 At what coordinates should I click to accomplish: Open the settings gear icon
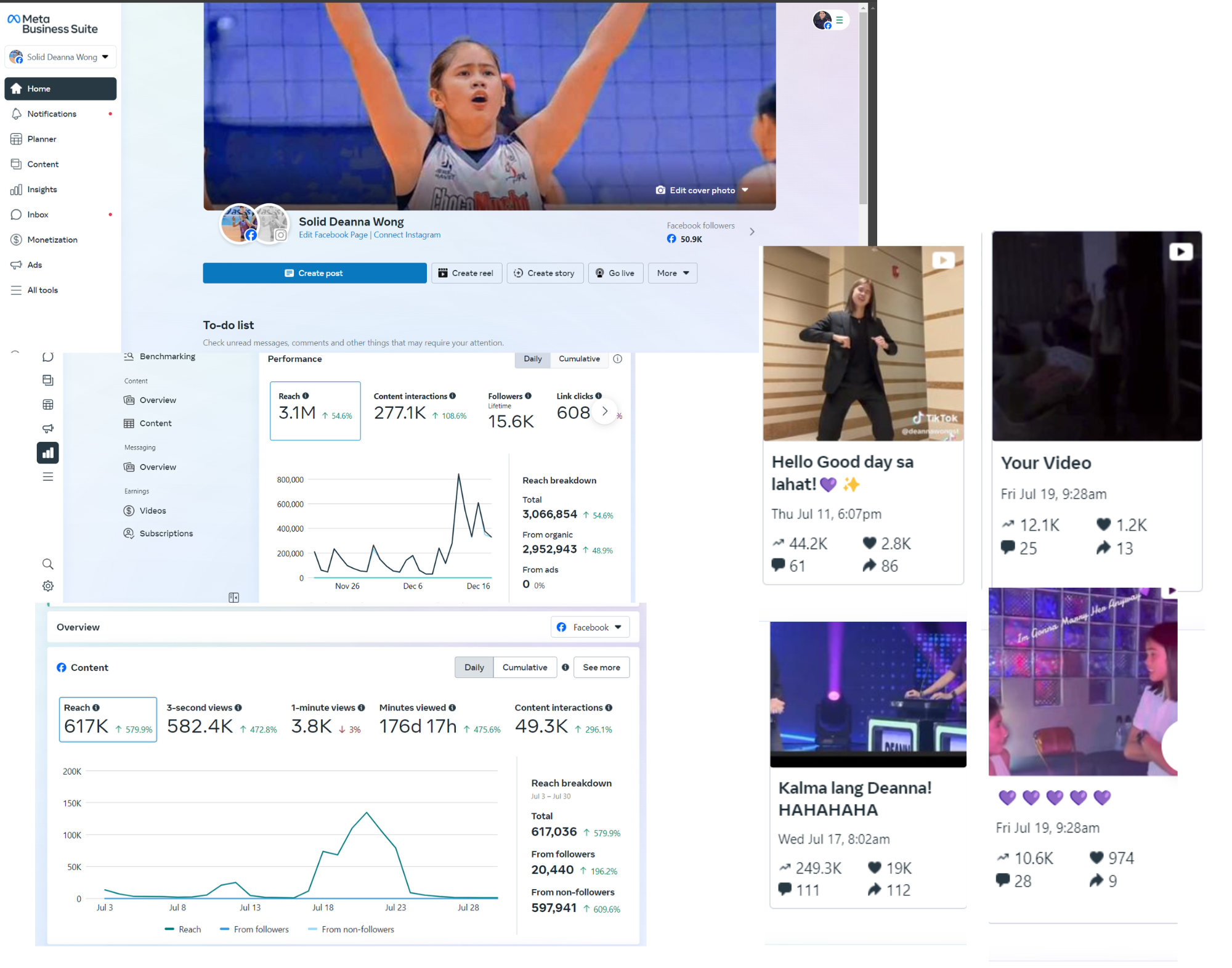coord(48,586)
